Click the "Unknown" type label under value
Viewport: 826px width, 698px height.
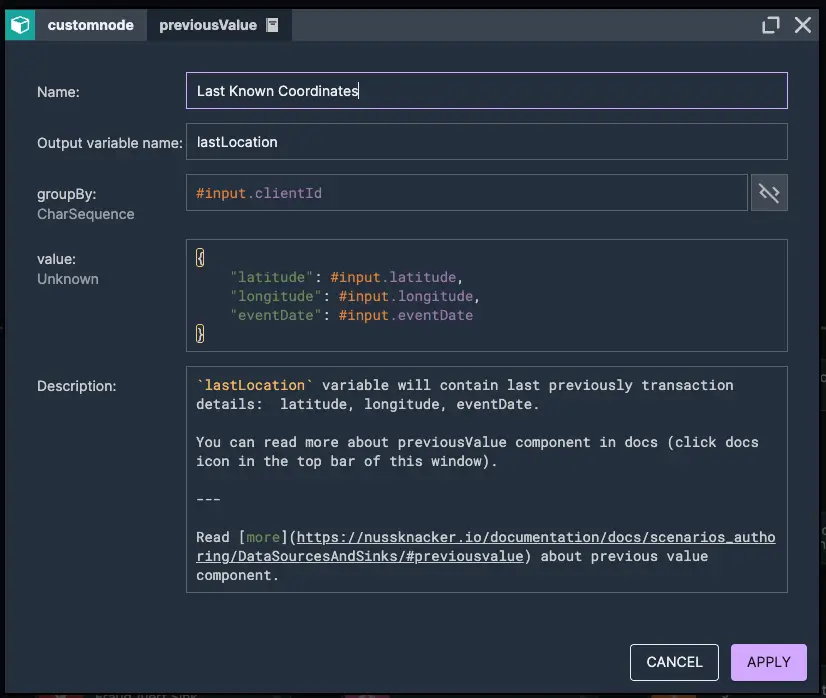tap(67, 279)
